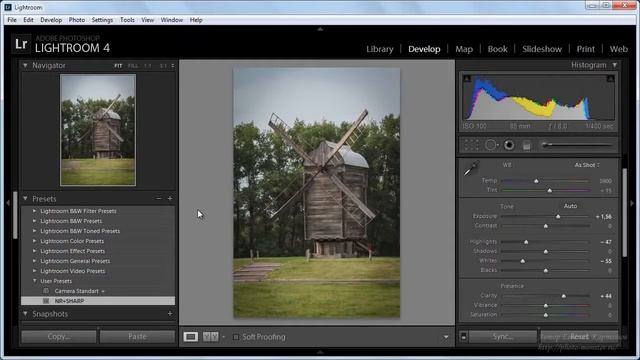Collapse the Histogram panel
640x360 pixels.
click(614, 65)
